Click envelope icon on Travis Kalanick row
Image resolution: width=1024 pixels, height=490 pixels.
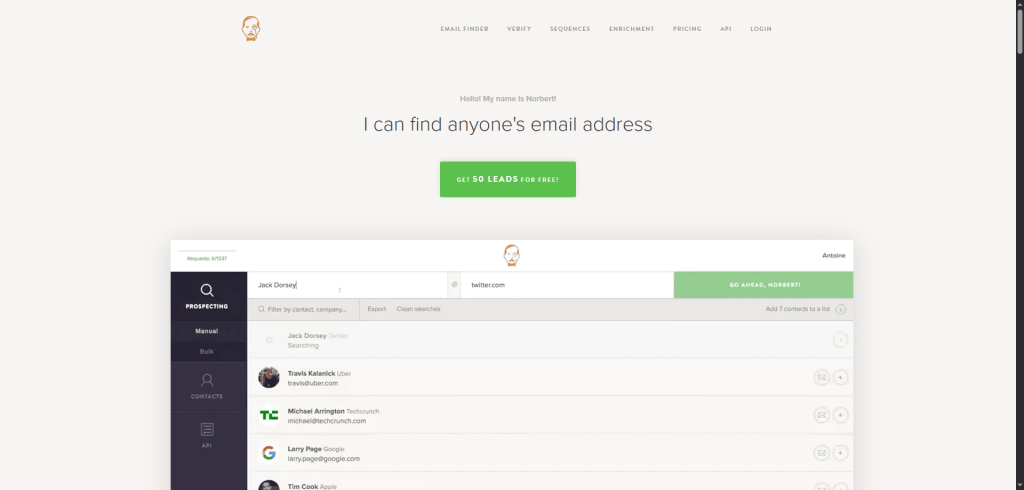click(x=822, y=378)
